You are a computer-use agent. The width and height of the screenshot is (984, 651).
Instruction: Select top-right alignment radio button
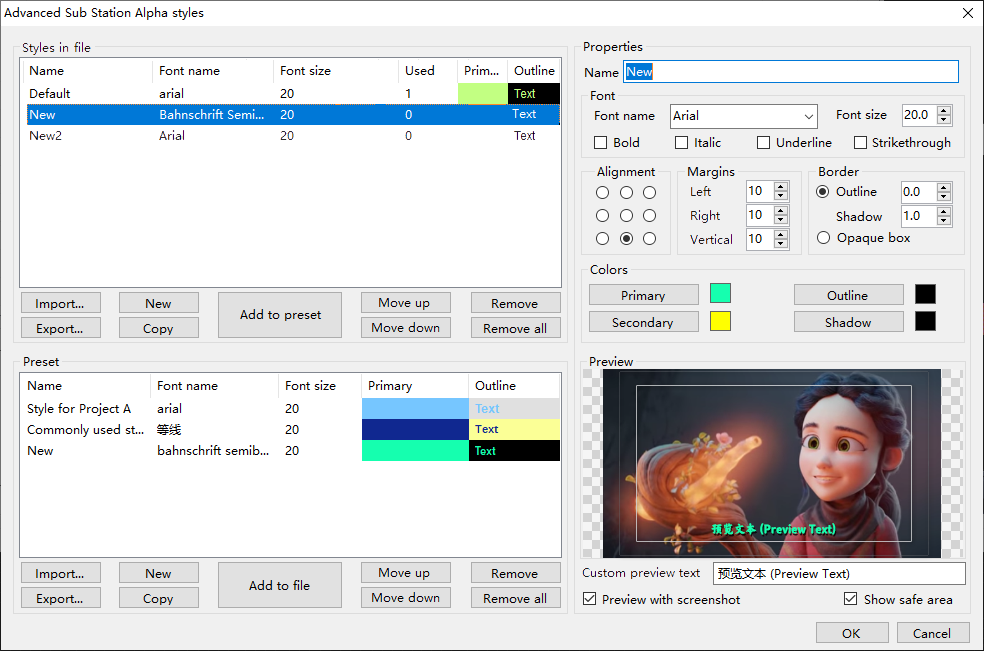click(650, 192)
